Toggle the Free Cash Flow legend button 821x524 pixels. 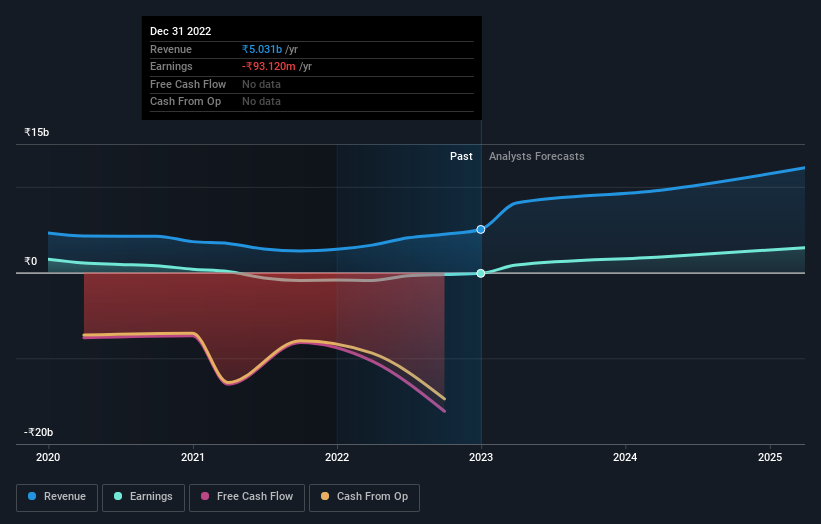(x=247, y=497)
